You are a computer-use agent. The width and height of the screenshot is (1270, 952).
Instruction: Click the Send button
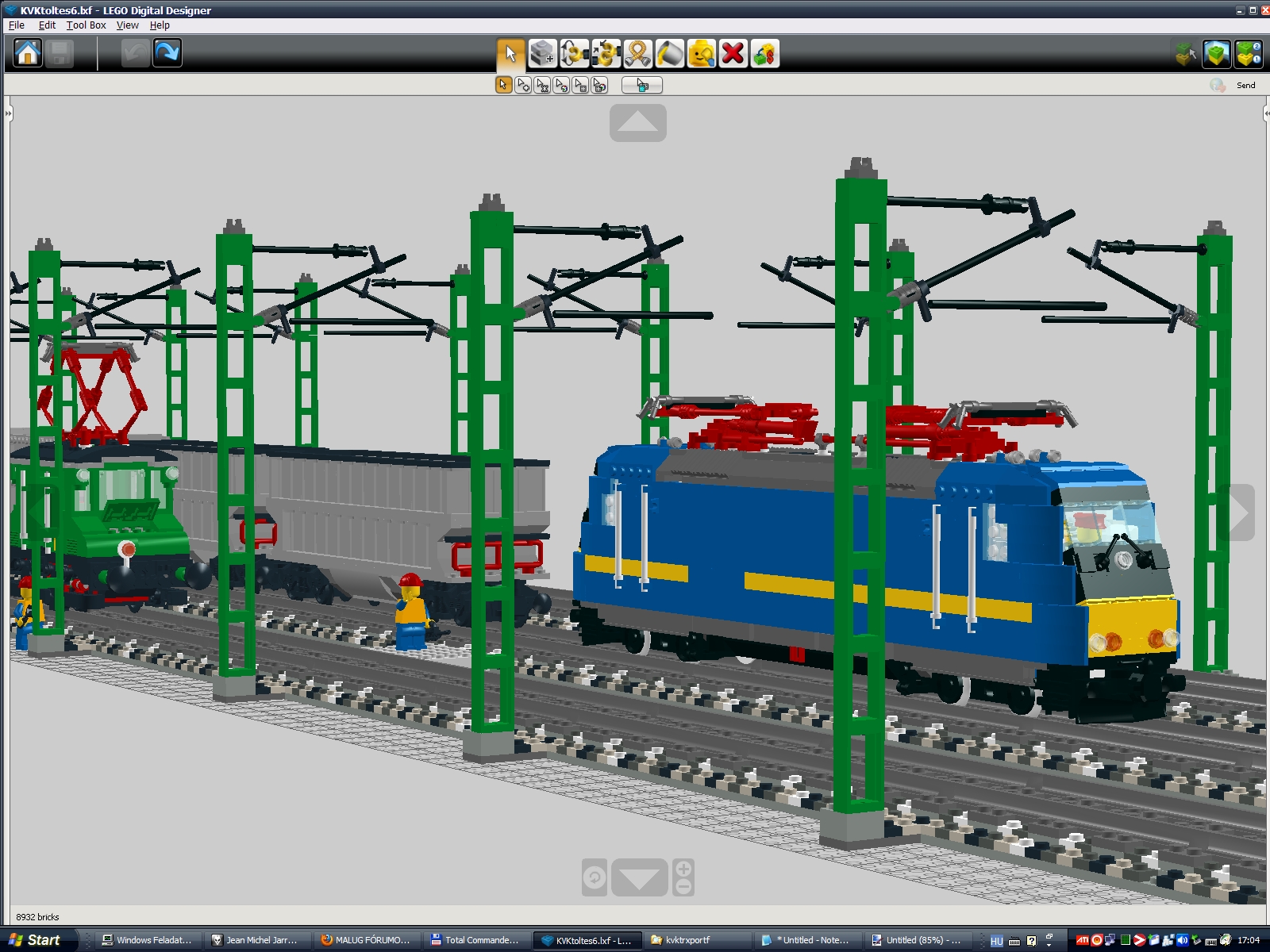pos(1245,86)
